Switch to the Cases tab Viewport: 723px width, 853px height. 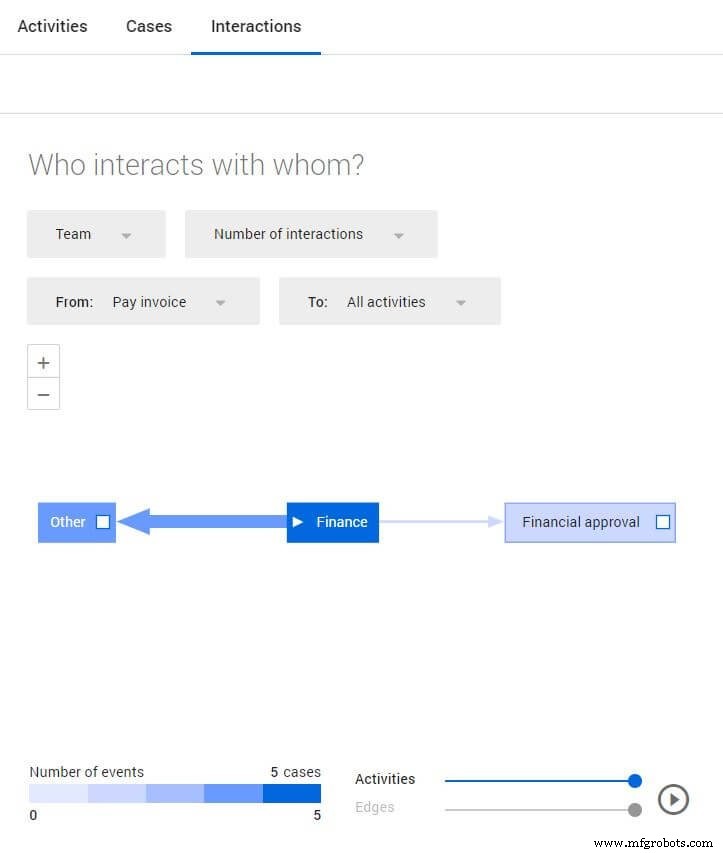pyautogui.click(x=149, y=26)
